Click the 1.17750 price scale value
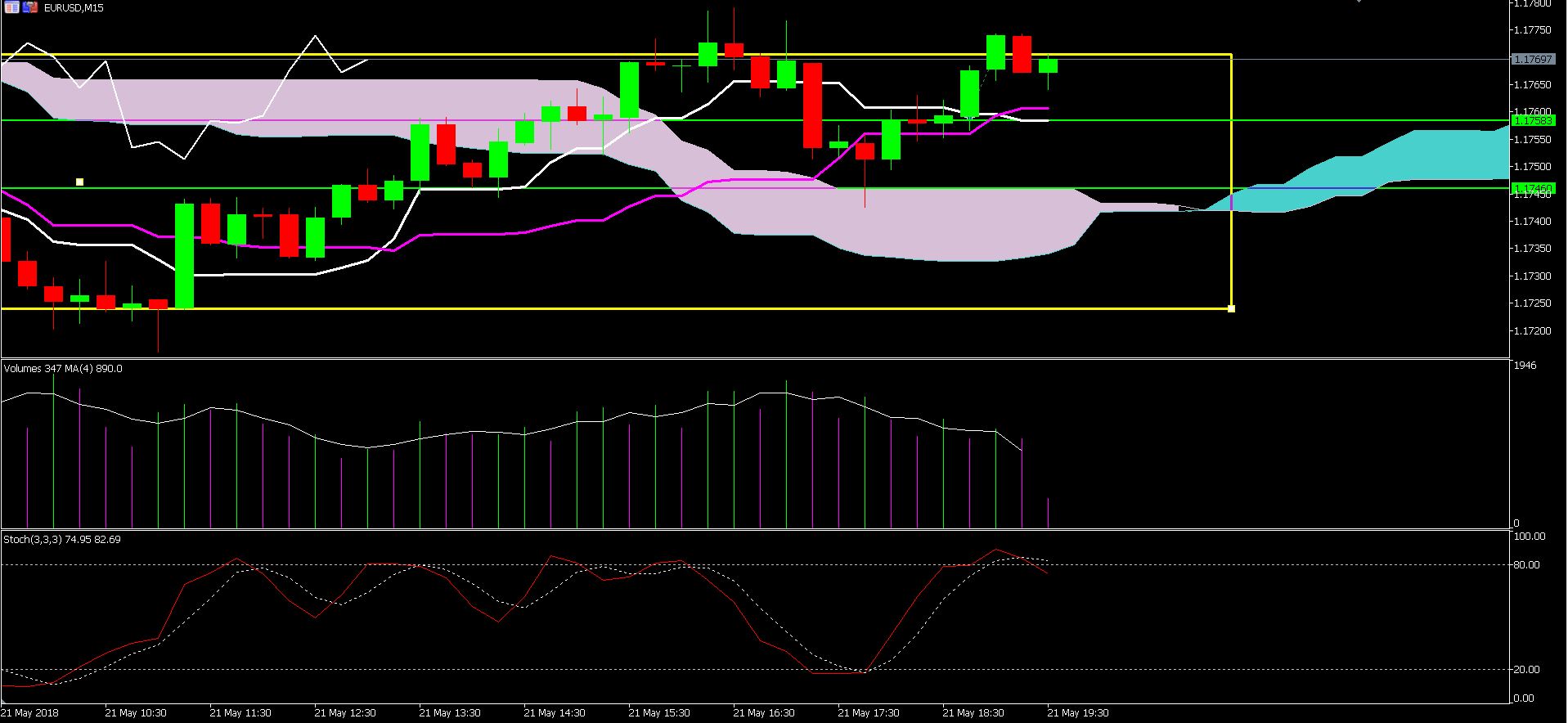This screenshot has height=723, width=1568. coord(1532,30)
